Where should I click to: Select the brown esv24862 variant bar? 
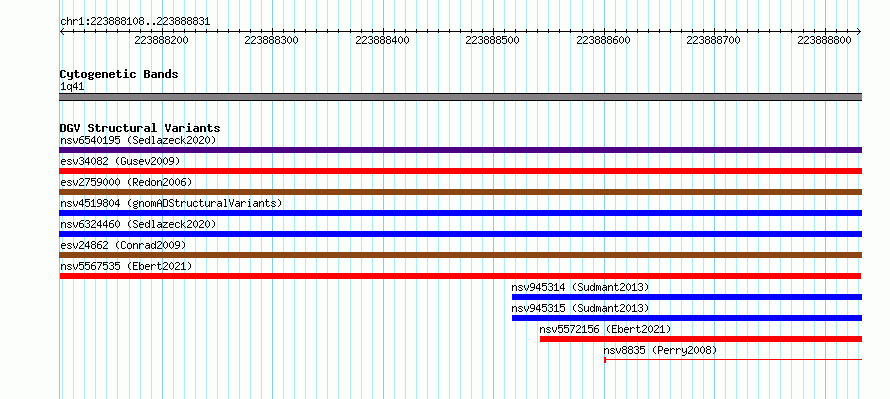(x=460, y=255)
